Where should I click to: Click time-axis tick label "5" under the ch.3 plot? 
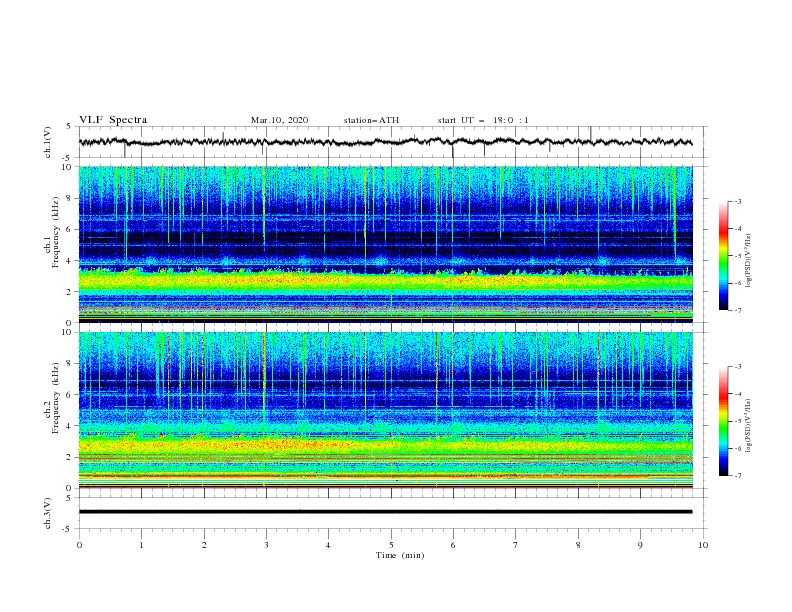(391, 545)
